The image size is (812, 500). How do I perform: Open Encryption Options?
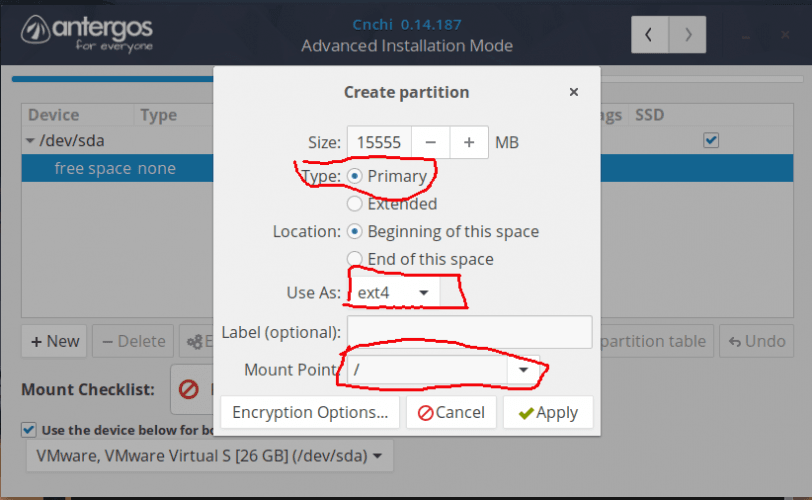pyautogui.click(x=310, y=413)
